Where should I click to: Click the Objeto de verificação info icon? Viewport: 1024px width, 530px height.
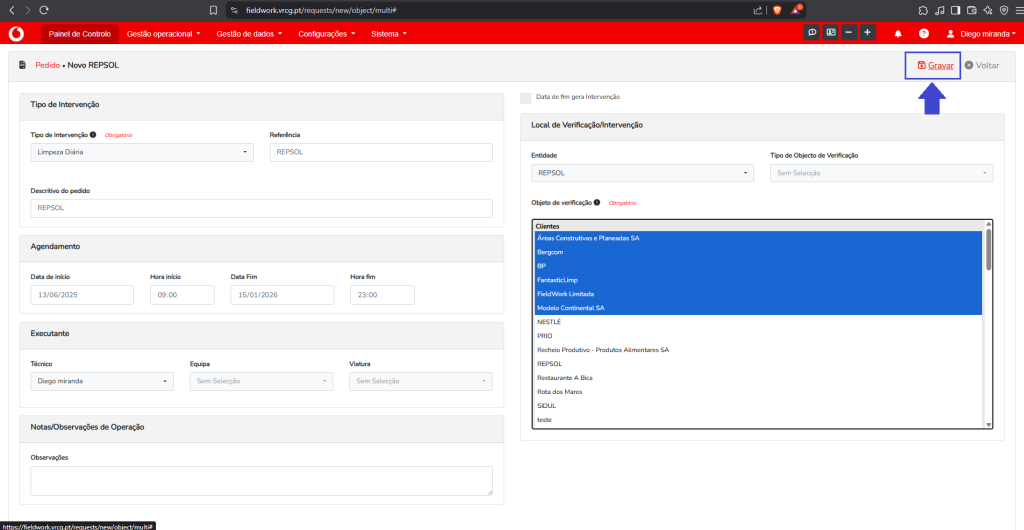(597, 203)
